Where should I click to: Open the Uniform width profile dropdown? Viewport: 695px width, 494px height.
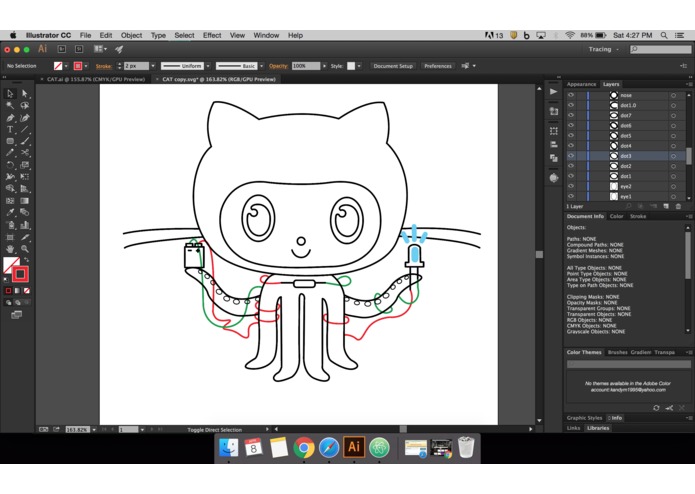coord(208,66)
